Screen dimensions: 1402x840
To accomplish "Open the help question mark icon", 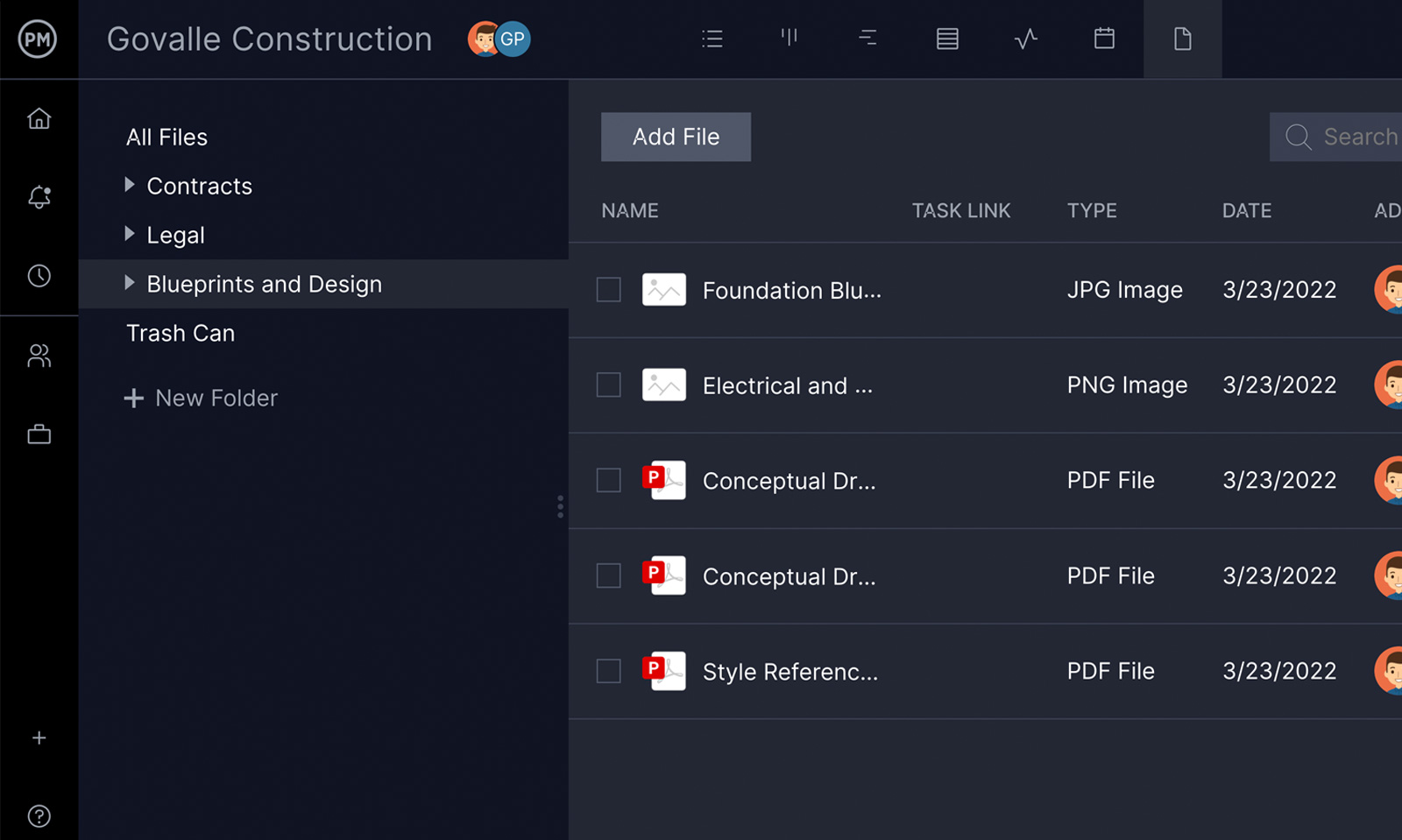I will [x=39, y=815].
